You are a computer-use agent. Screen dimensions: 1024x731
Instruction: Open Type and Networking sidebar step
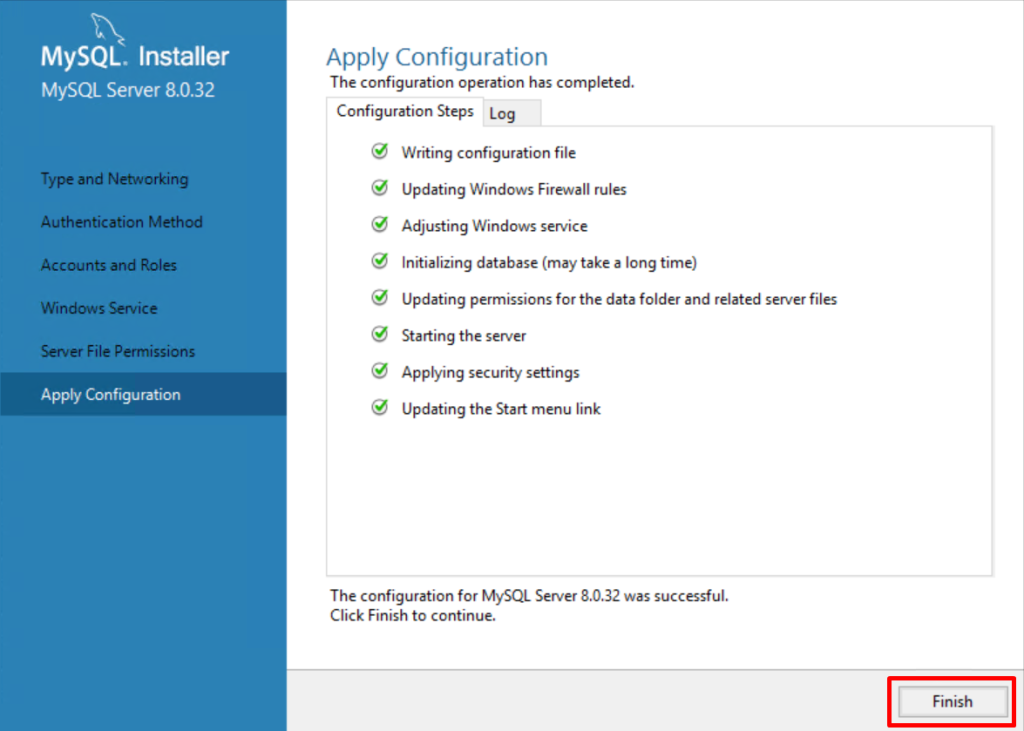coord(114,179)
